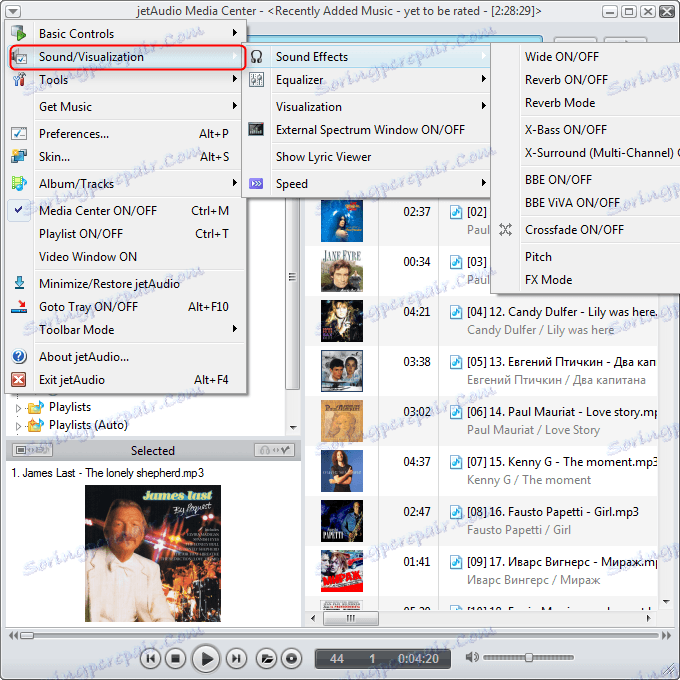Viewport: 680px width, 680px height.
Task: Click the Goto Tray icon
Action: (19, 306)
